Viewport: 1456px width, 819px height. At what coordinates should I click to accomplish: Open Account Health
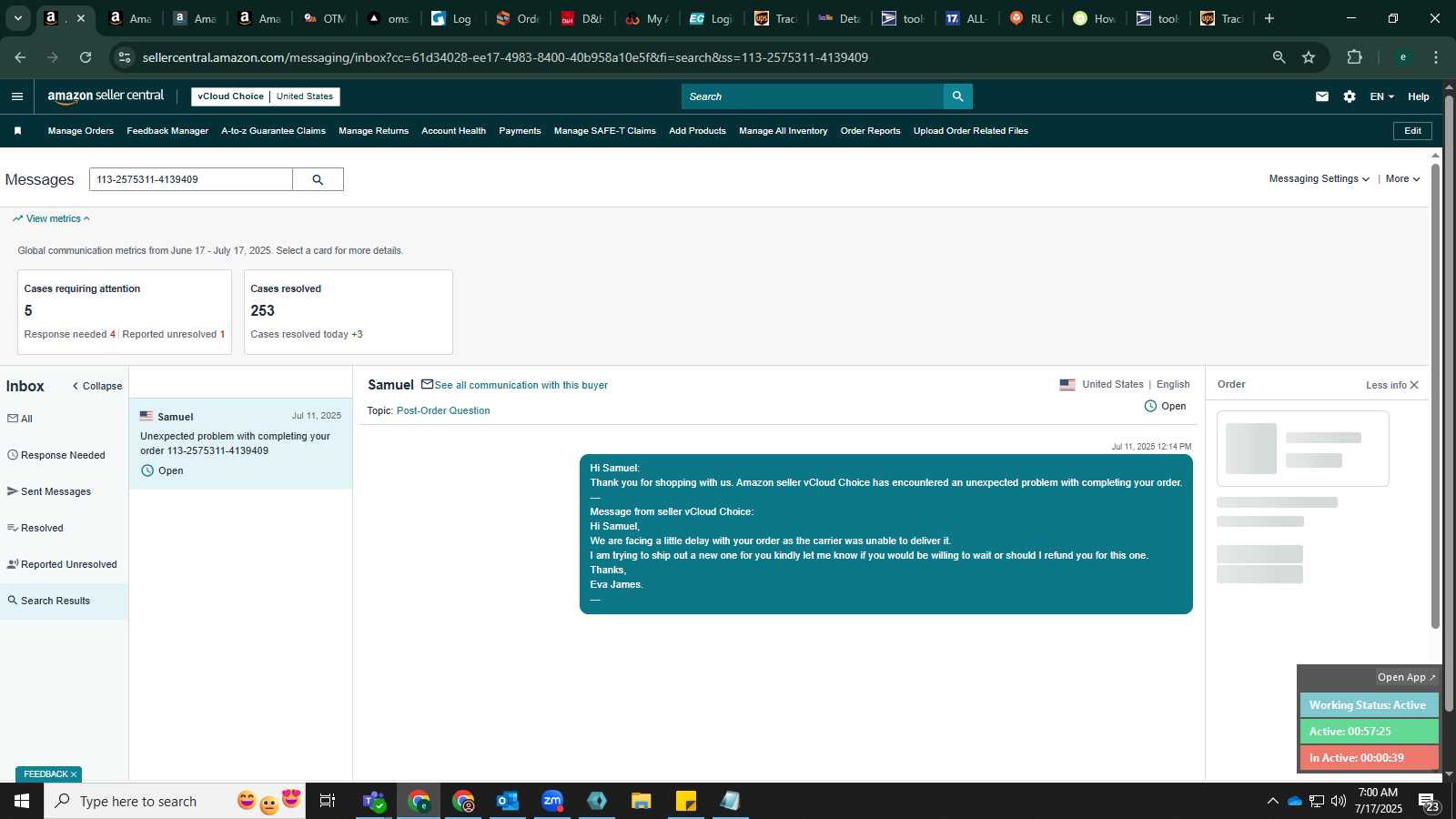[453, 131]
